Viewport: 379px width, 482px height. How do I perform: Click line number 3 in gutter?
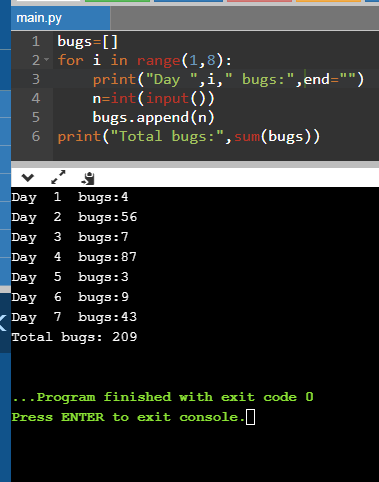pyautogui.click(x=36, y=79)
